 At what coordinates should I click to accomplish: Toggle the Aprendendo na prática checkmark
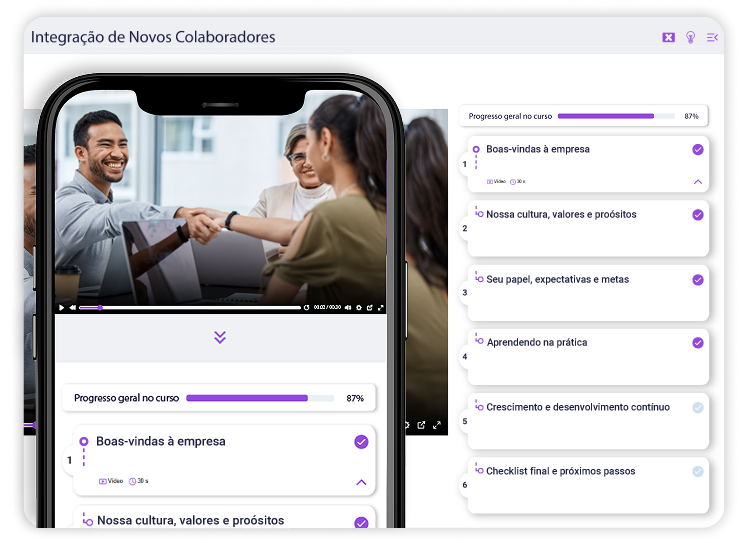(698, 343)
